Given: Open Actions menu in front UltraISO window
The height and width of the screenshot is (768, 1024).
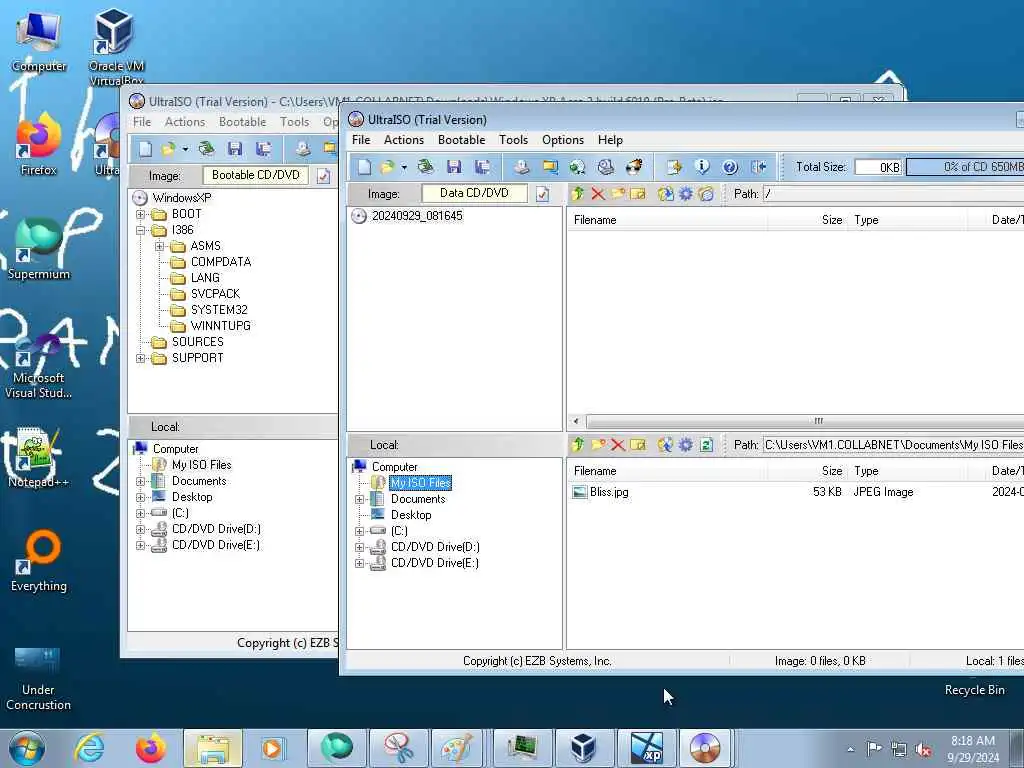Looking at the screenshot, I should pos(404,140).
